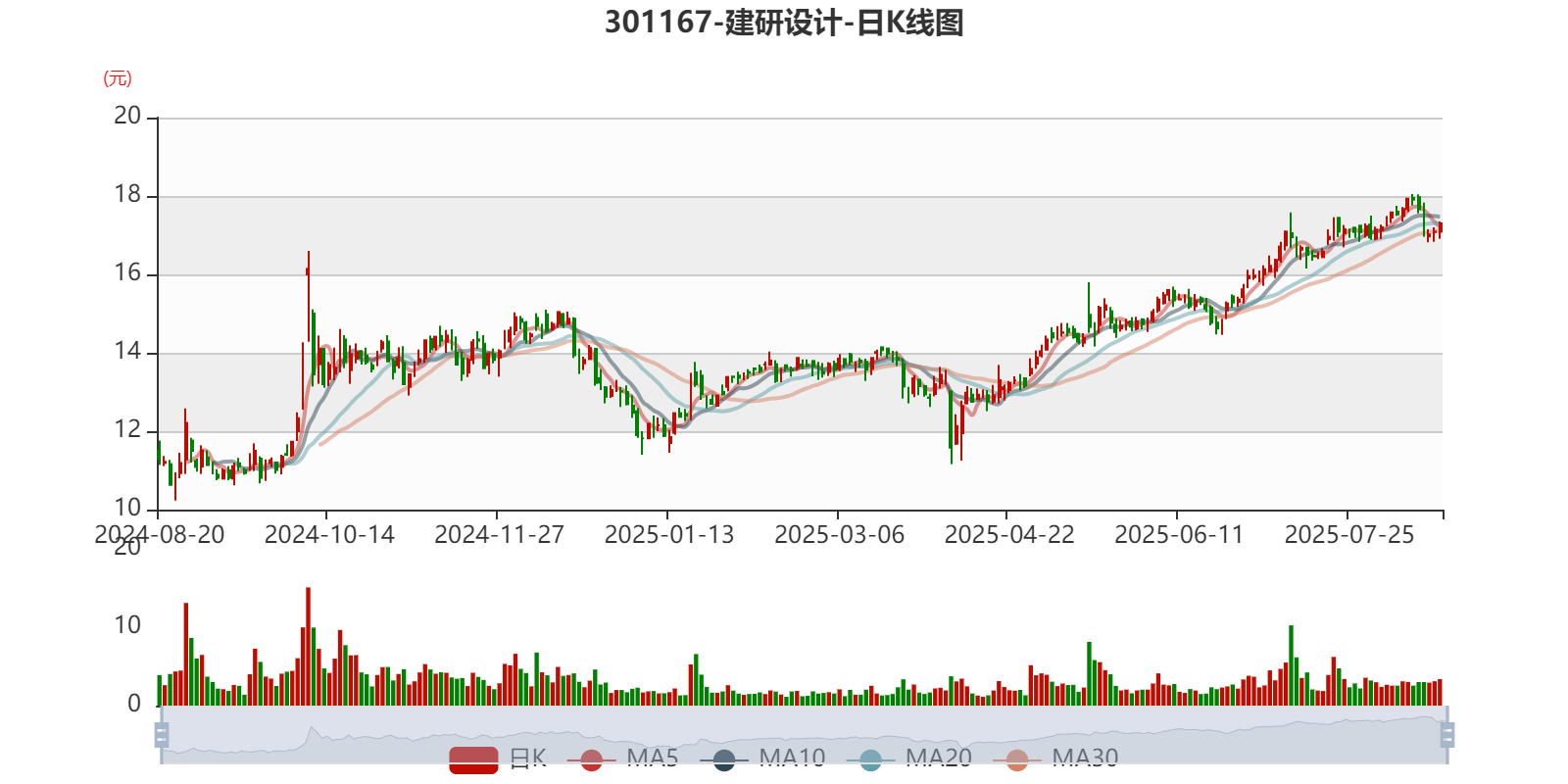Viewport: 1568px width, 784px height.
Task: Click the tall green volume bar in July 2025
Action: tap(1291, 665)
